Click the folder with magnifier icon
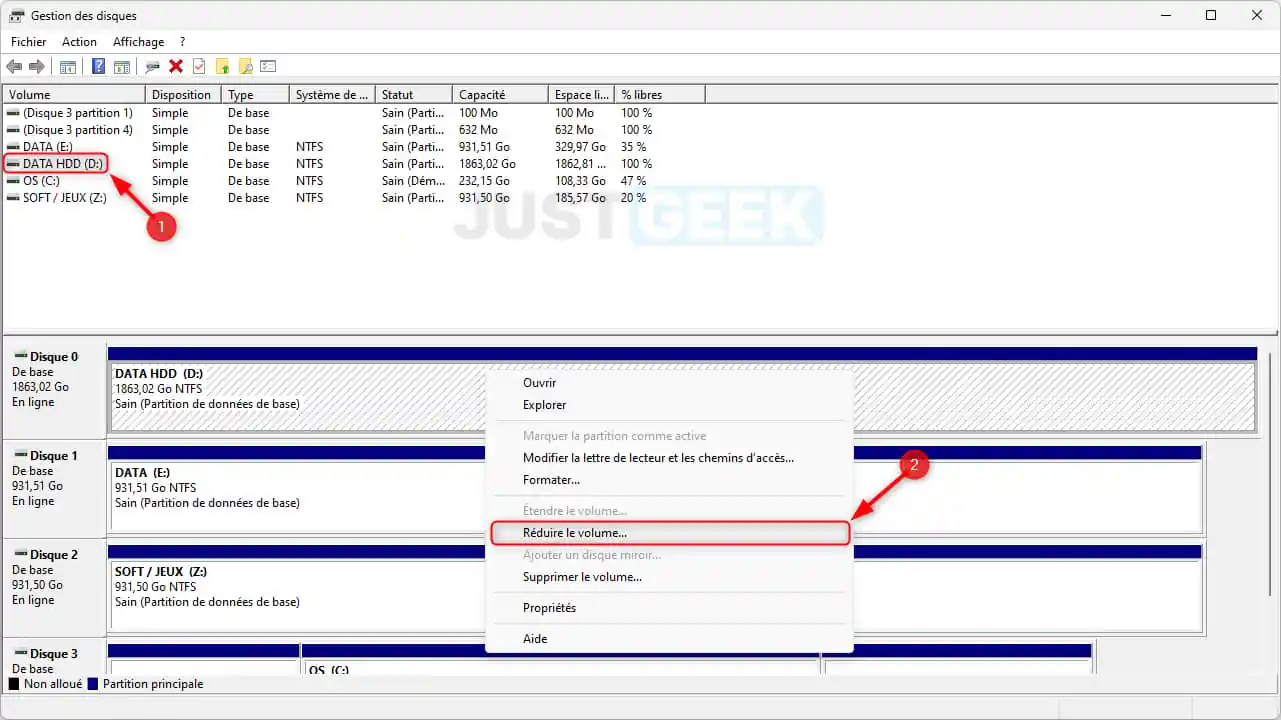This screenshot has width=1281, height=720. (245, 67)
